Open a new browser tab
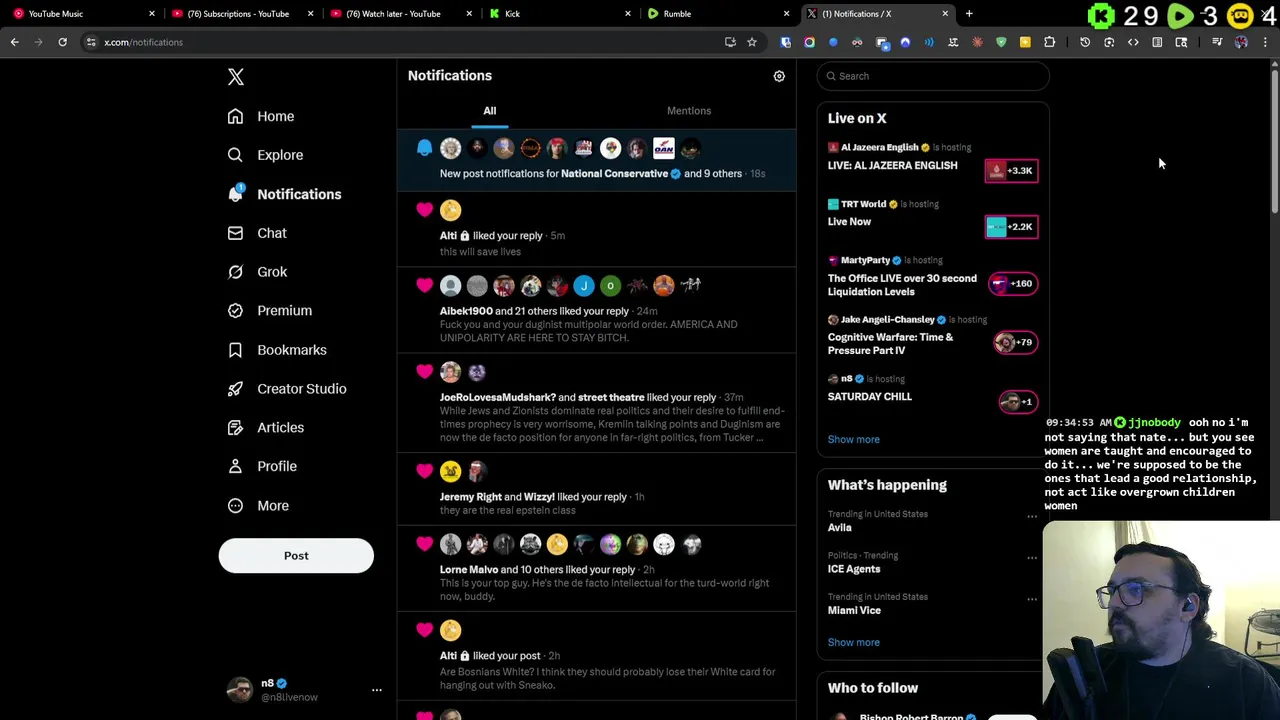The width and height of the screenshot is (1280, 720). (x=969, y=13)
